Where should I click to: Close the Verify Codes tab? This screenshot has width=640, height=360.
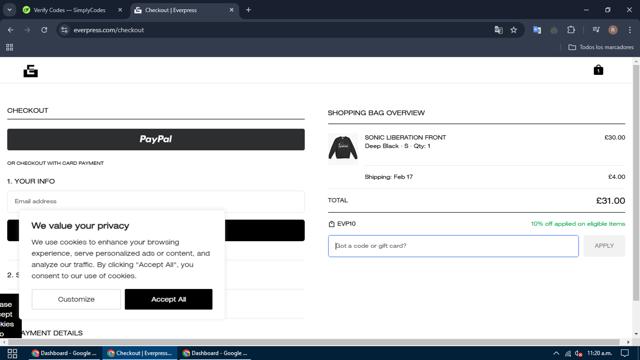tap(120, 10)
